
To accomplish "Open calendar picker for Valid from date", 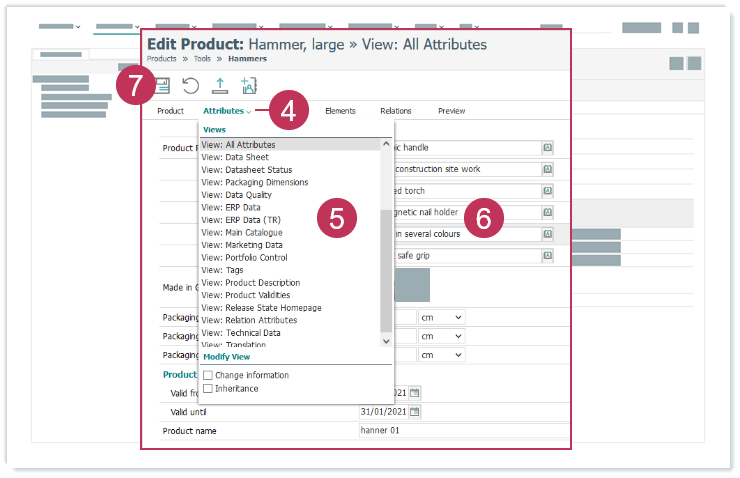I will [415, 392].
